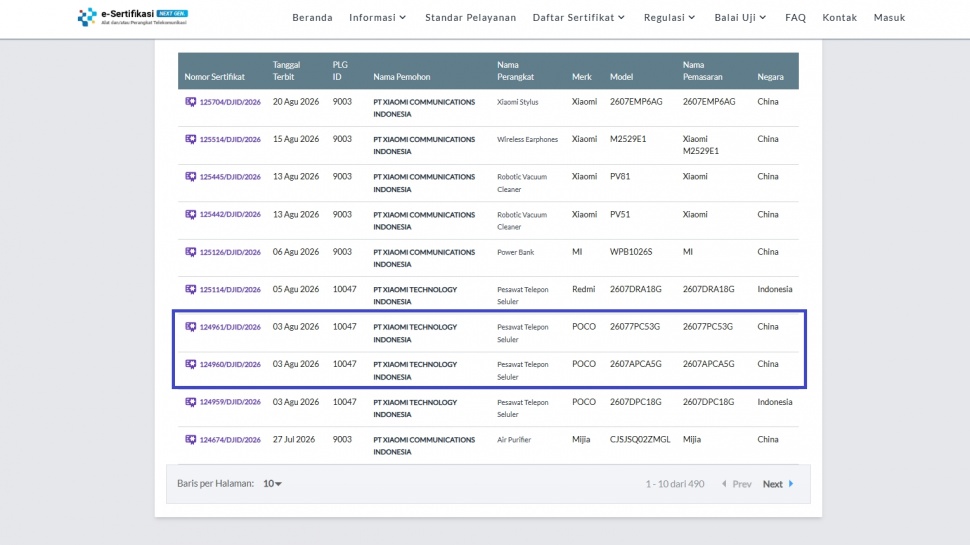Viewport: 970px width, 545px height.
Task: Click the 1 - 10 dari 490 text
Action: (675, 484)
